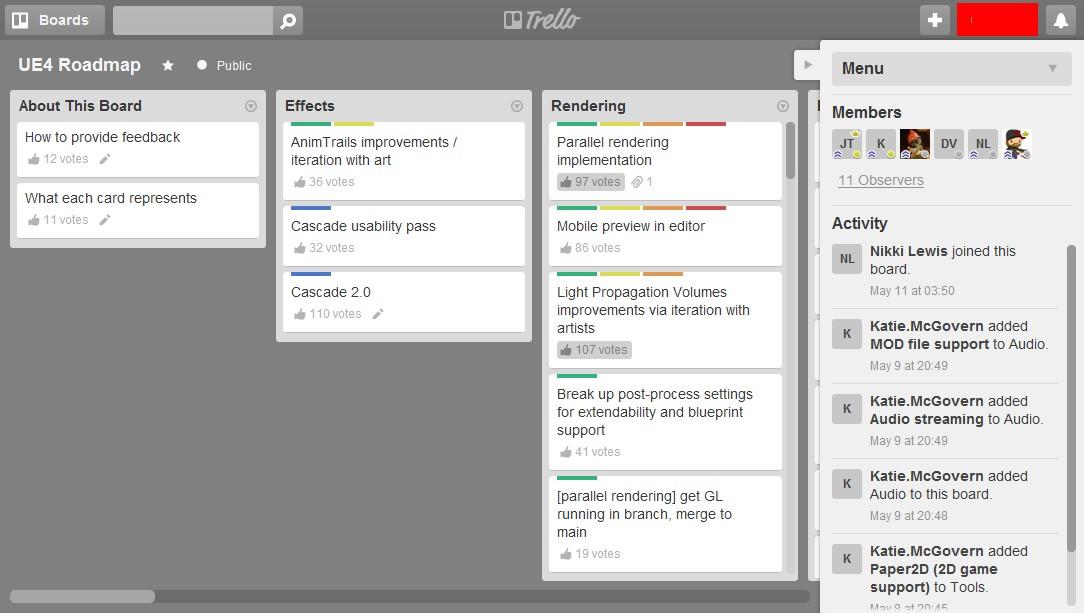
Task: Collapse the sidebar with the arrow button
Action: coord(807,65)
